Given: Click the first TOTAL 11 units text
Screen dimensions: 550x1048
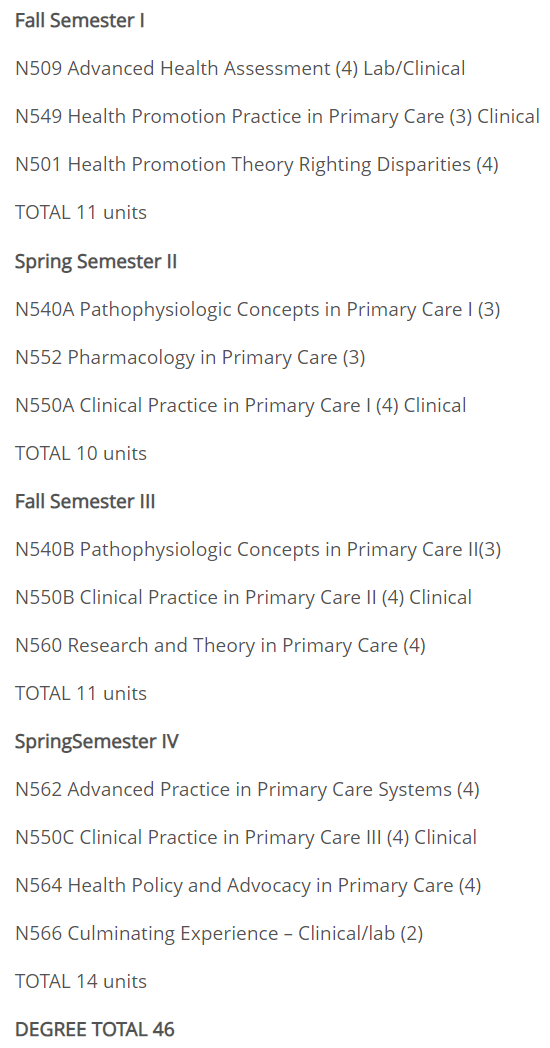Looking at the screenshot, I should [81, 213].
